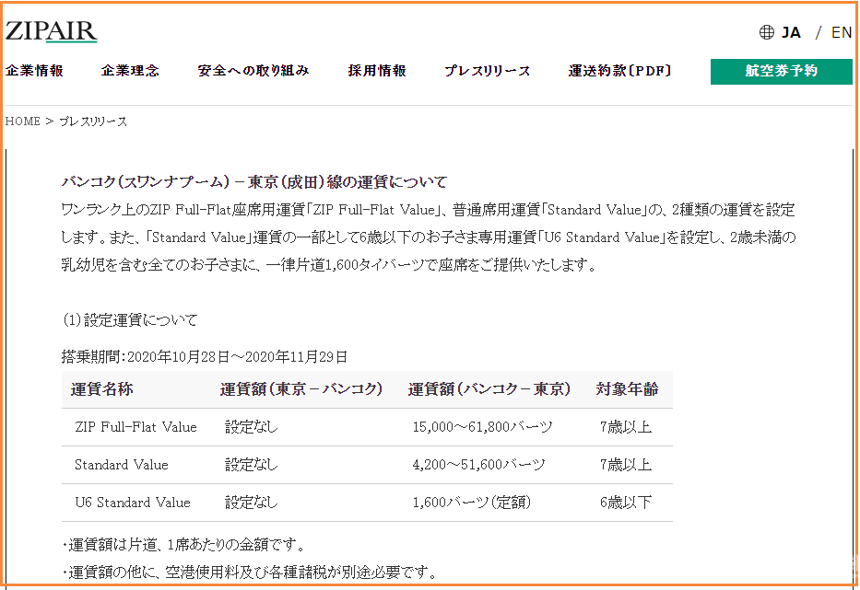The image size is (860, 590).
Task: Click the 4,200～51,600バーツ fare cell
Action: pos(479,465)
